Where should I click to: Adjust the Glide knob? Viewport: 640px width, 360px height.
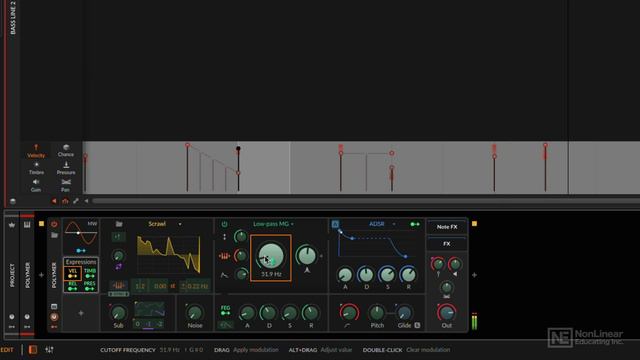click(x=404, y=313)
